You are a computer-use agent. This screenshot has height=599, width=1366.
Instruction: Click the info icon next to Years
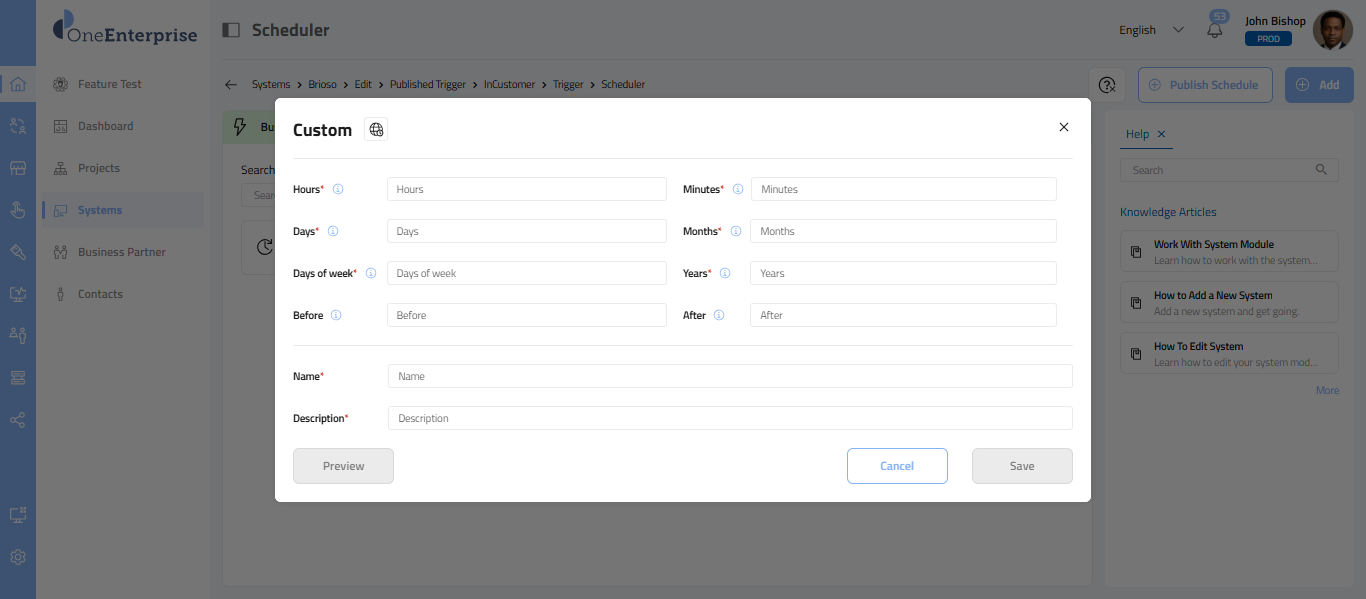tap(725, 273)
